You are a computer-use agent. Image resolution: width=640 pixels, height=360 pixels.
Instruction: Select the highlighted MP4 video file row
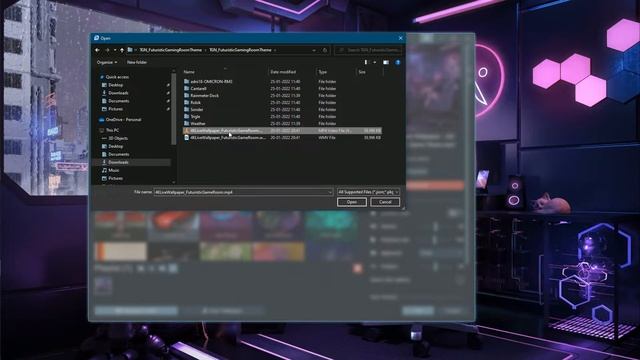pos(282,131)
